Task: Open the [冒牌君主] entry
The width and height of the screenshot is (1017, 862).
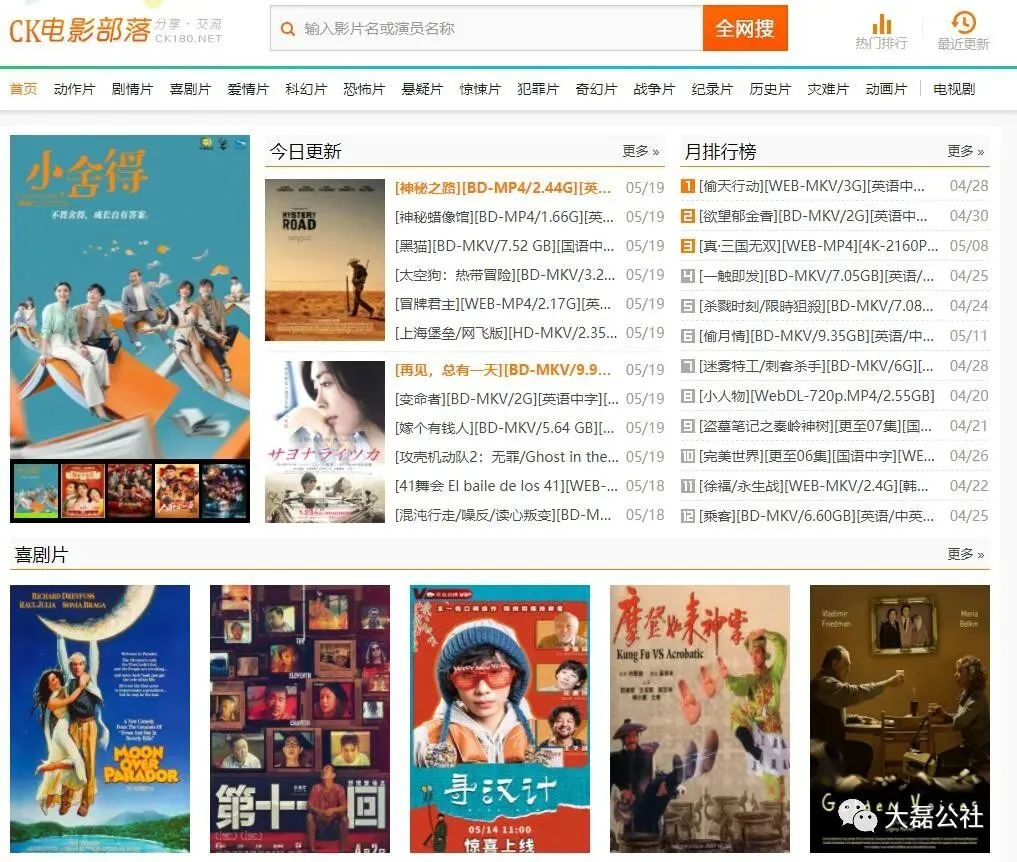Action: point(503,304)
